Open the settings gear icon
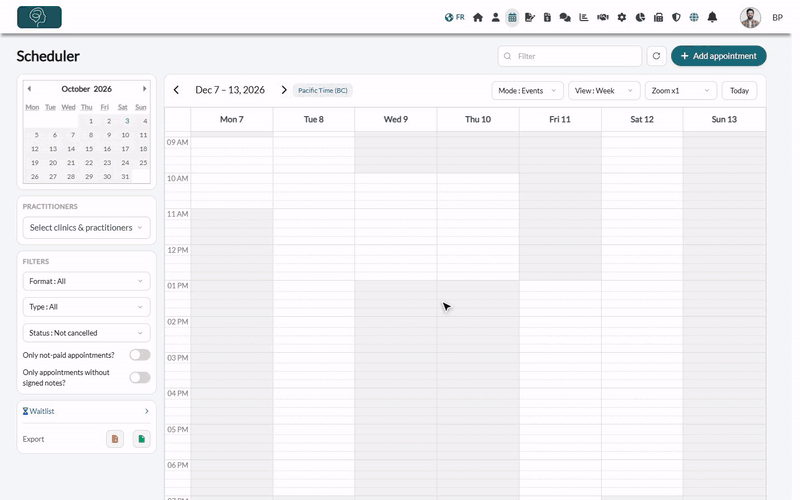This screenshot has height=500, width=800. coord(621,17)
